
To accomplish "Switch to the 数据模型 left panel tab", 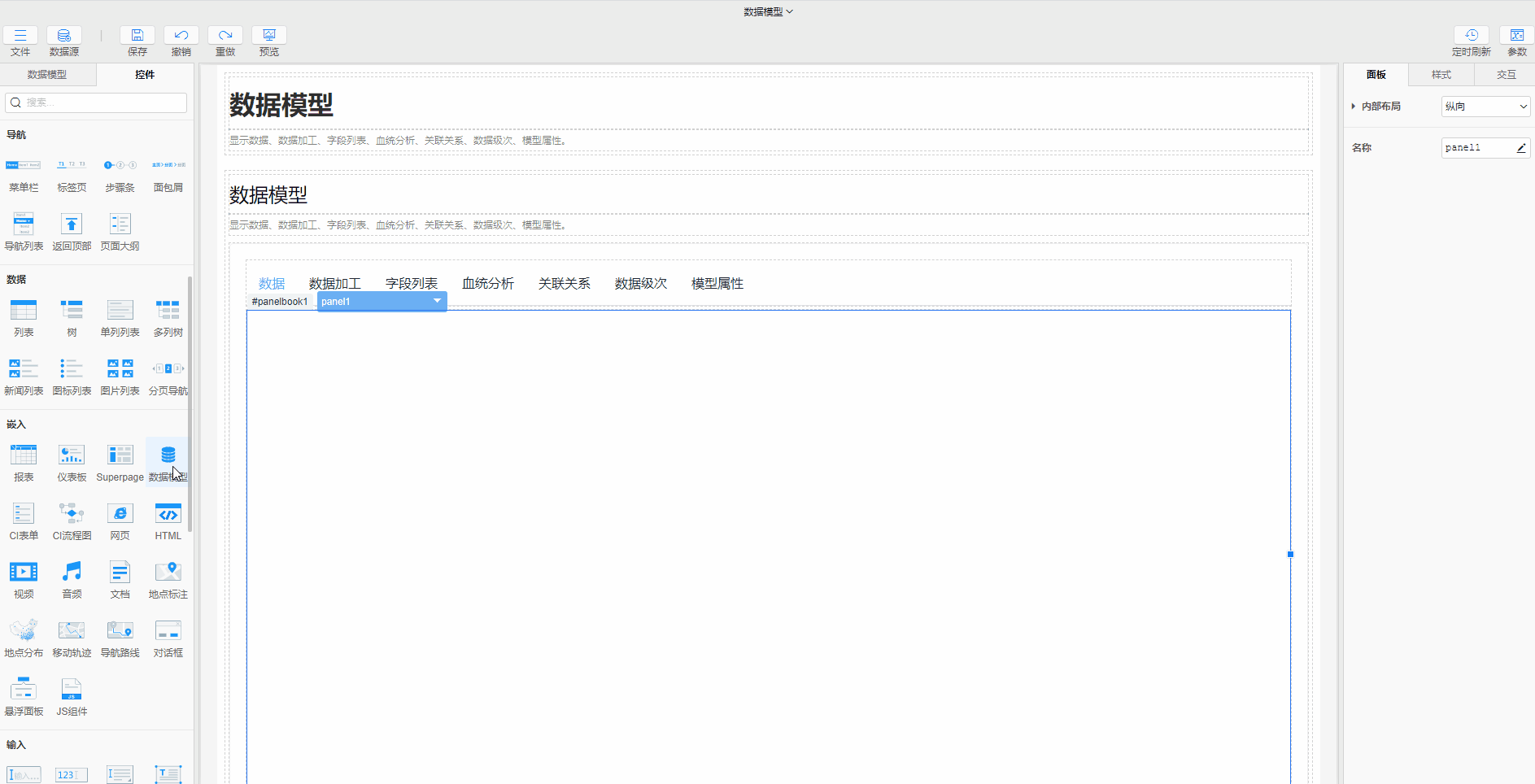I will coord(47,75).
